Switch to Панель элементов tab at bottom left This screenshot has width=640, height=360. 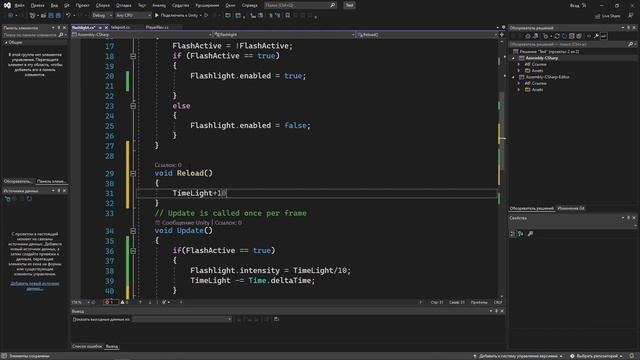pos(51,181)
